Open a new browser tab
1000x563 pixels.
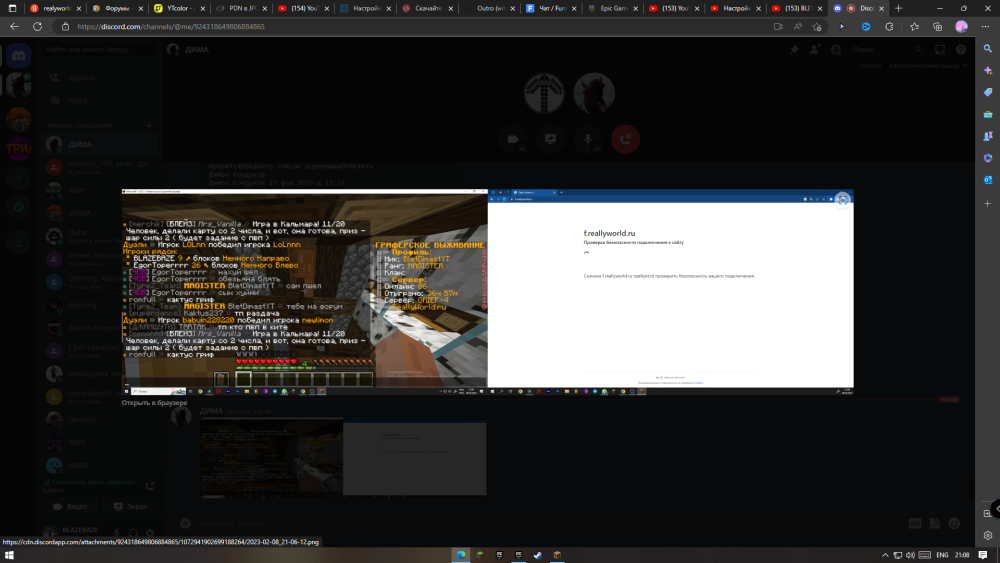point(899,8)
